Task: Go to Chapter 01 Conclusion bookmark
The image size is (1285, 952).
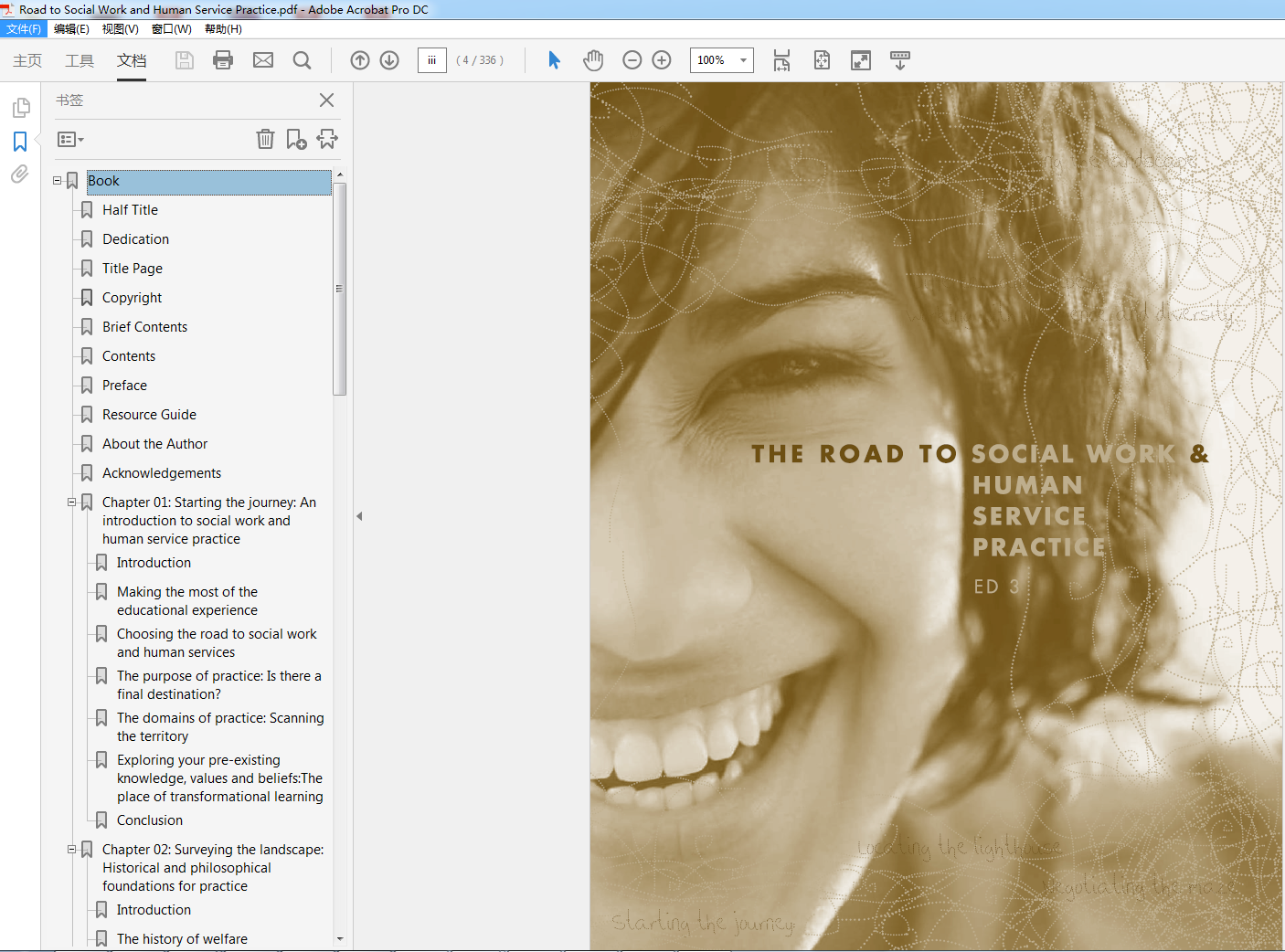Action: point(150,820)
